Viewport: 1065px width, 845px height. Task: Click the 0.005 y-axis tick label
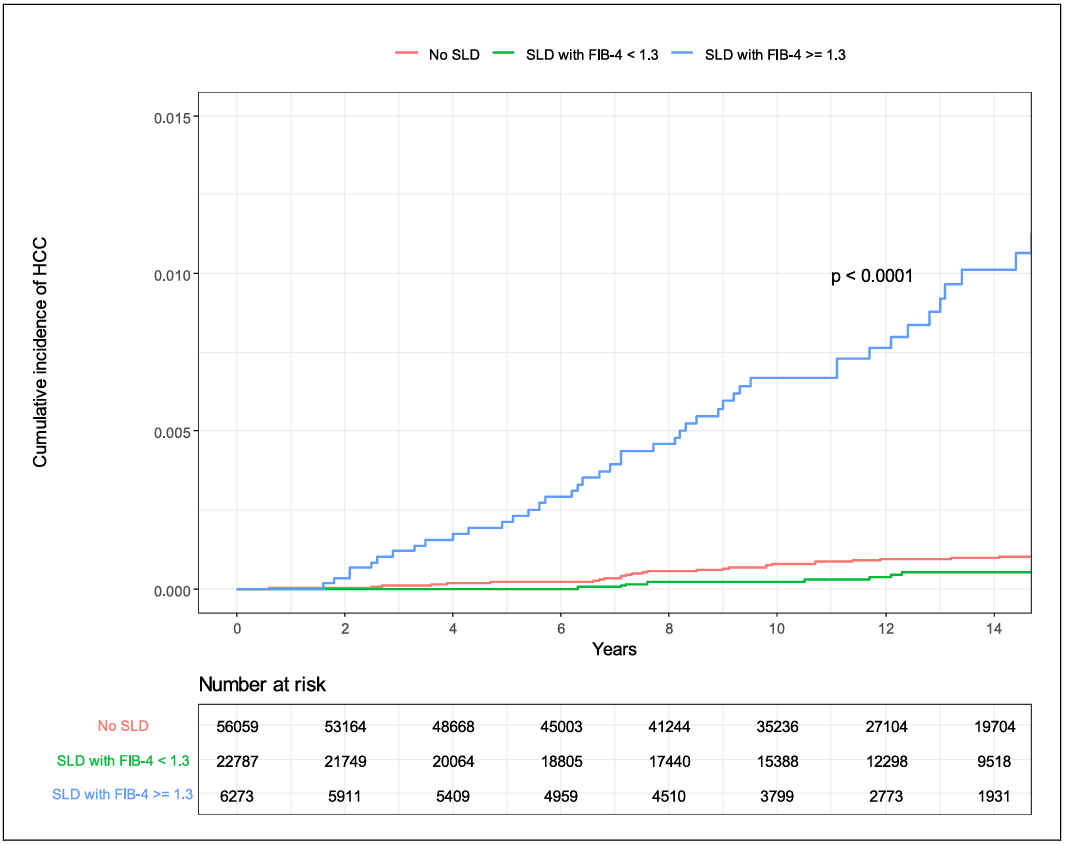click(x=176, y=432)
